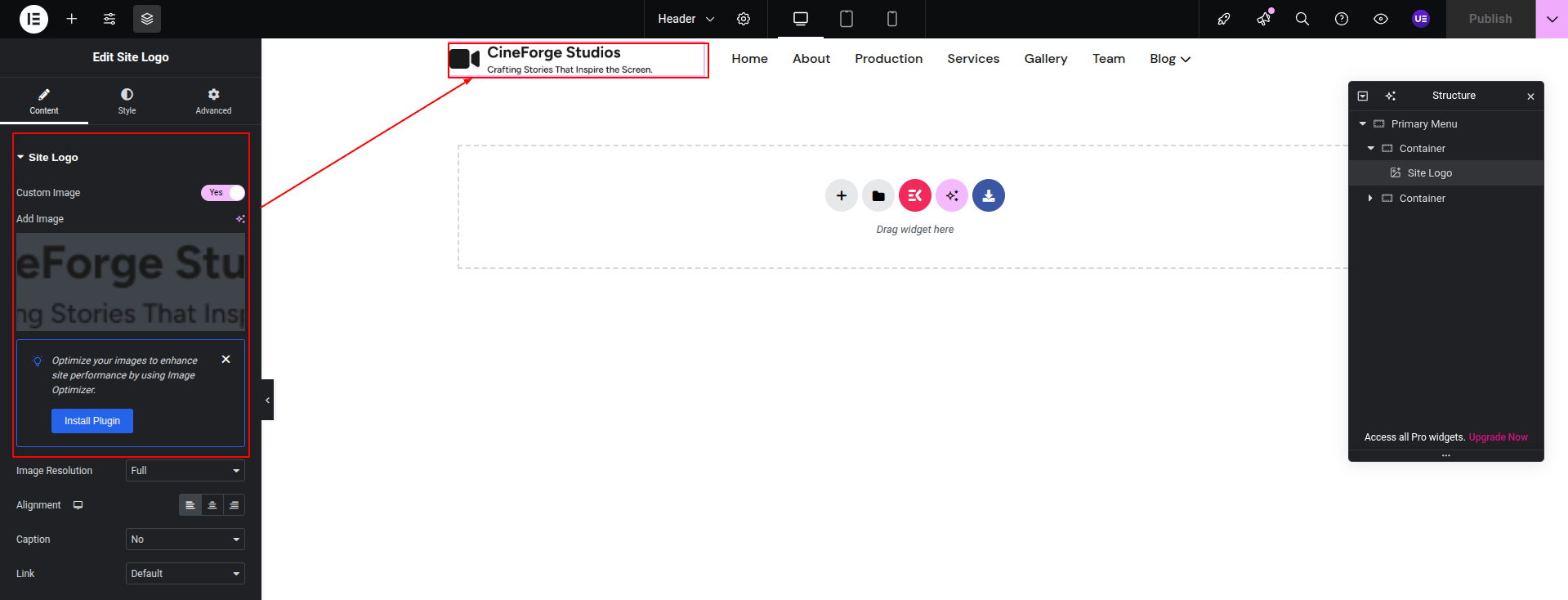This screenshot has height=600, width=1568.
Task: Open the Finder search icon
Action: pos(1302,19)
